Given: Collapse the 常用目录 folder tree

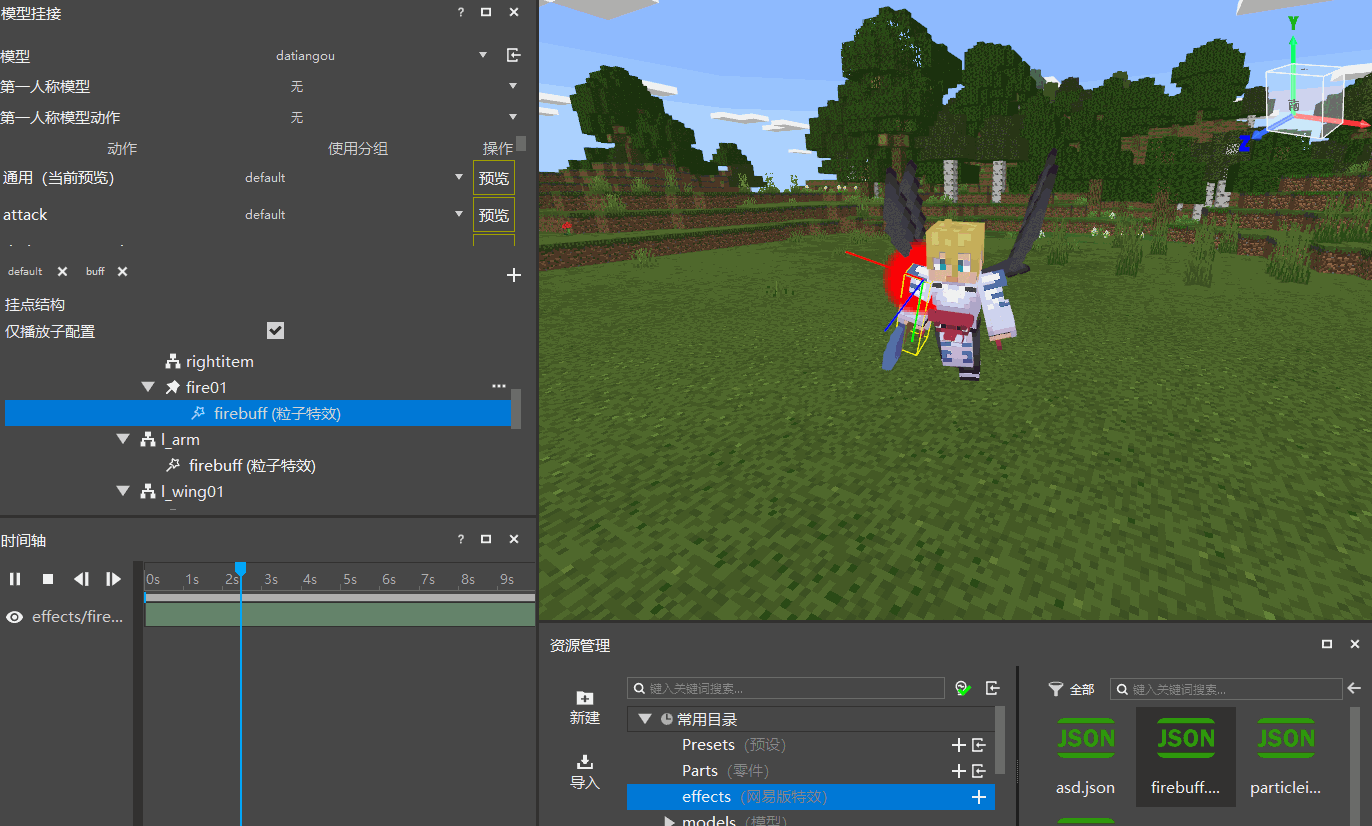Looking at the screenshot, I should [645, 719].
